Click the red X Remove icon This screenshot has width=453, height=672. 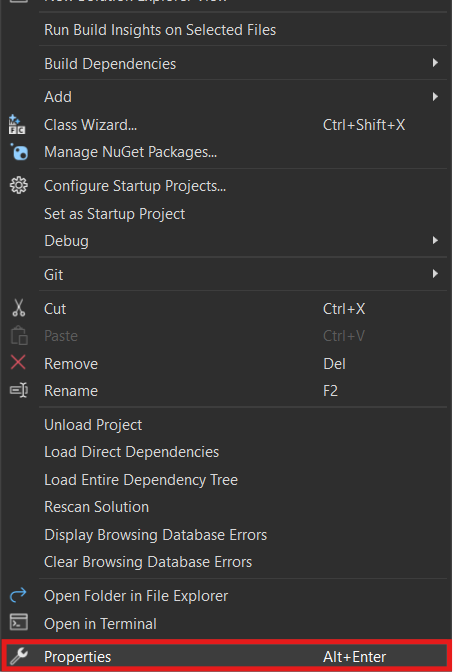18,363
